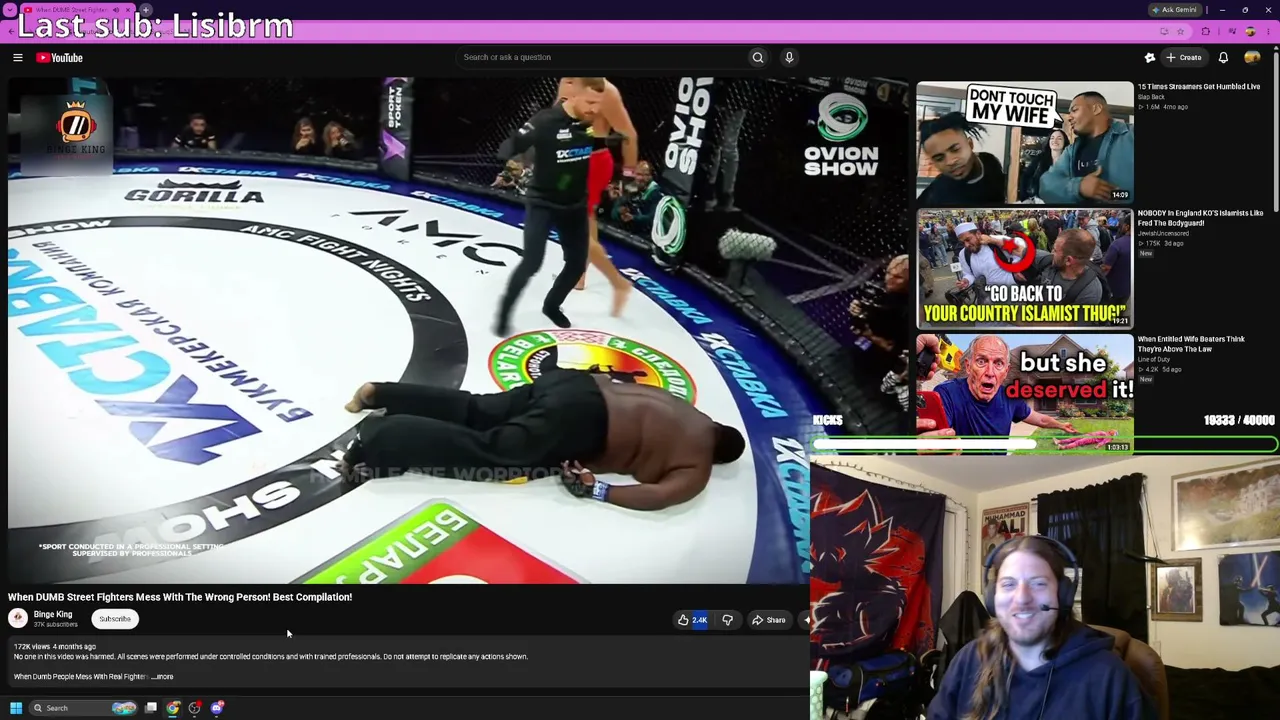Open Binge King channel name link
1280x720 pixels.
point(53,615)
